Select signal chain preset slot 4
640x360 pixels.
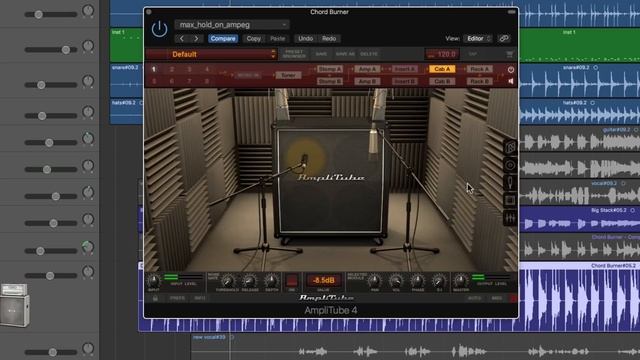tap(207, 69)
